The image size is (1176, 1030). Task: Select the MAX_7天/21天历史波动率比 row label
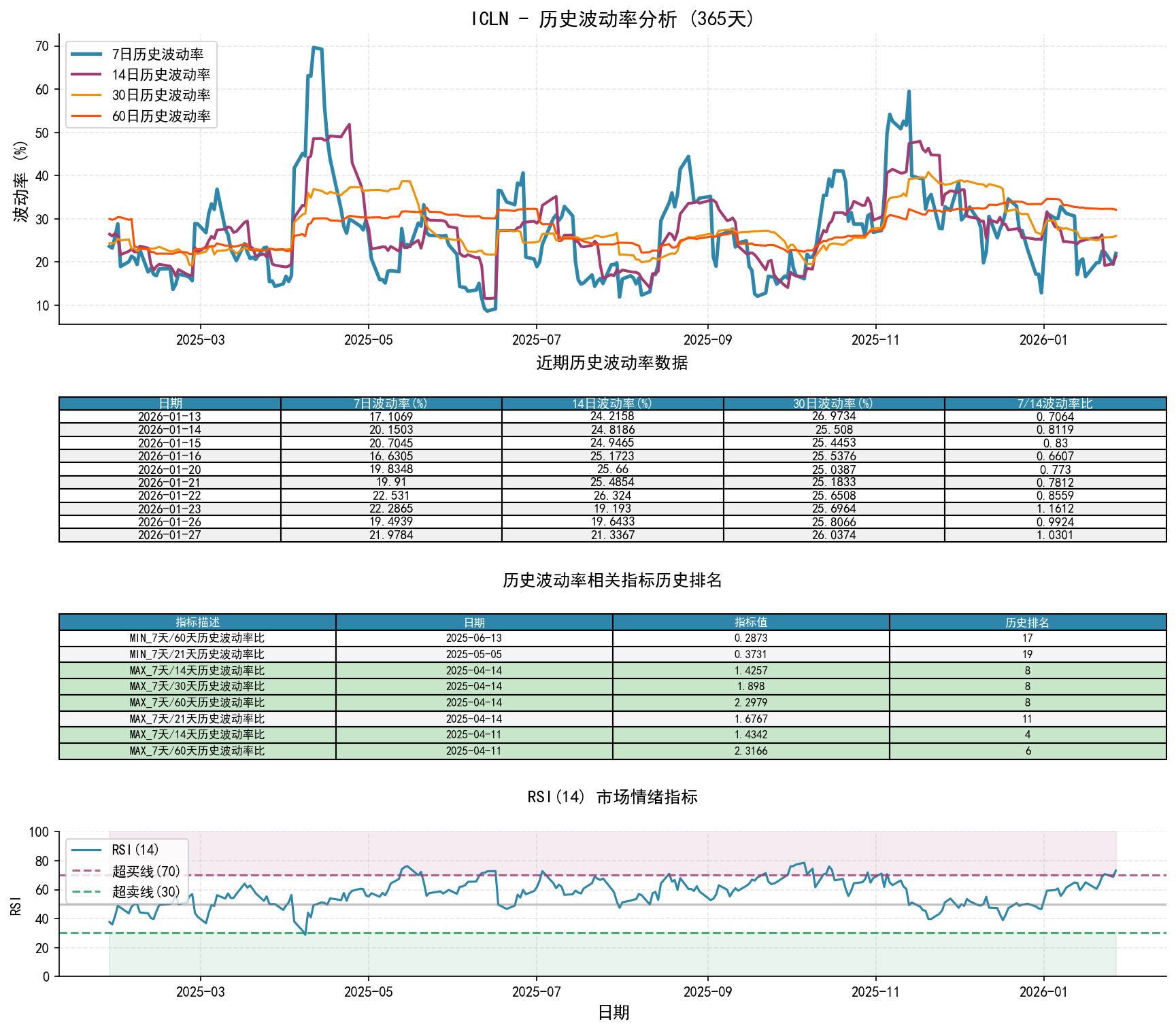[x=197, y=719]
